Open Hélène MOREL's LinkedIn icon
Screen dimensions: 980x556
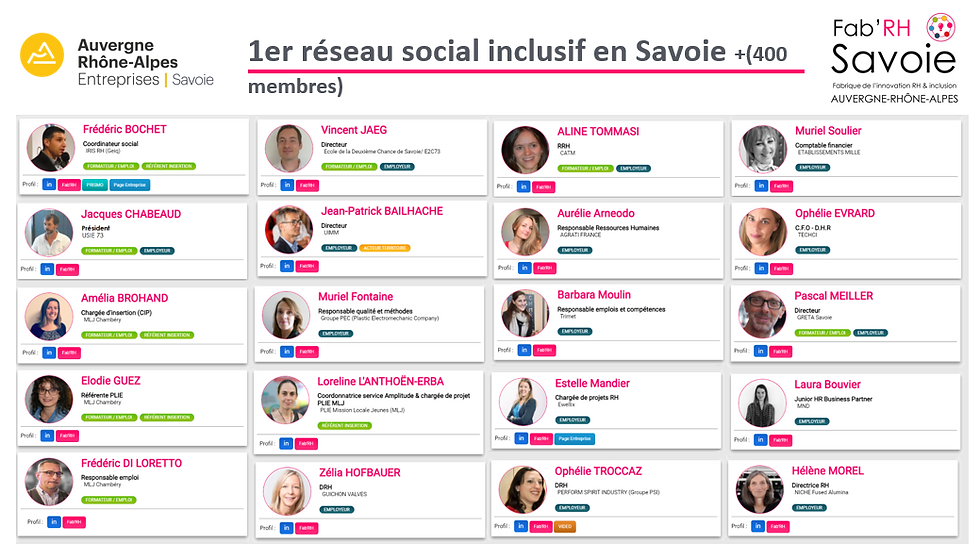click(x=758, y=527)
